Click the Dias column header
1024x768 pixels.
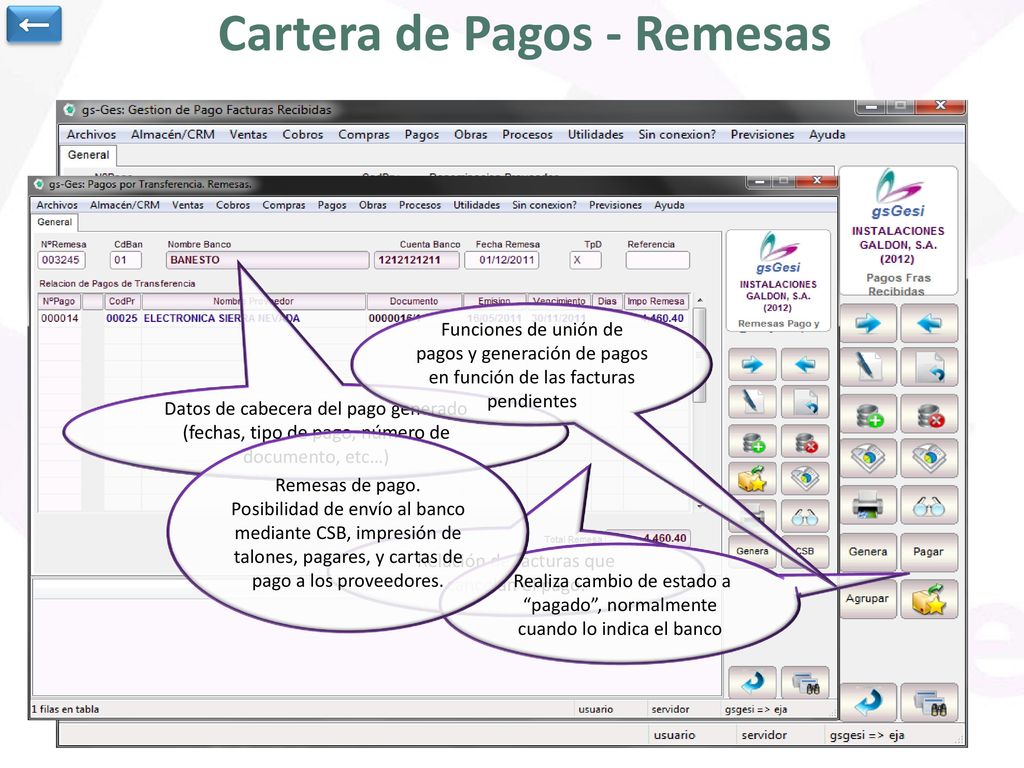coord(607,301)
